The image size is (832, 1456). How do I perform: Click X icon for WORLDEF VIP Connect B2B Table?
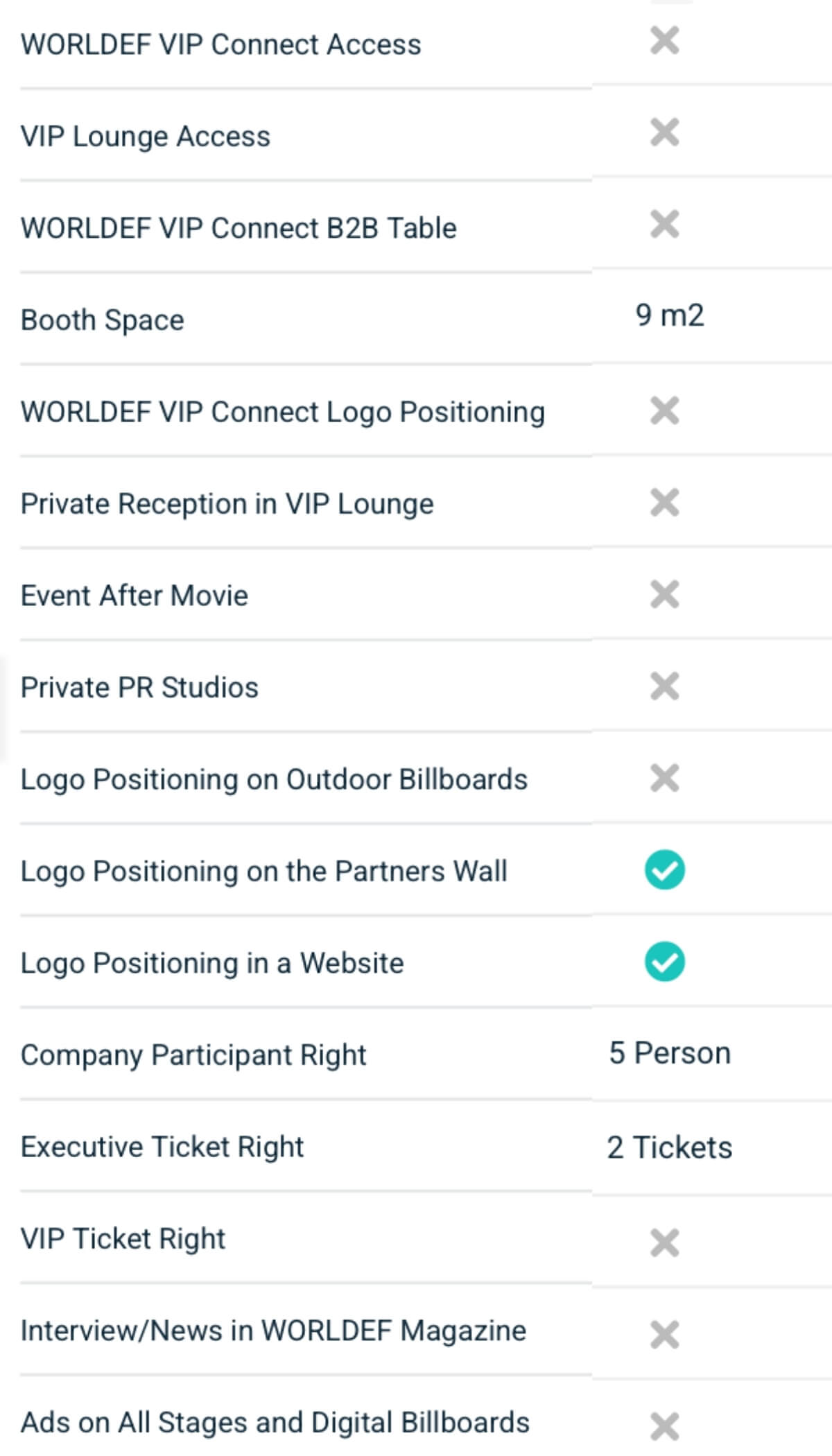pyautogui.click(x=664, y=224)
